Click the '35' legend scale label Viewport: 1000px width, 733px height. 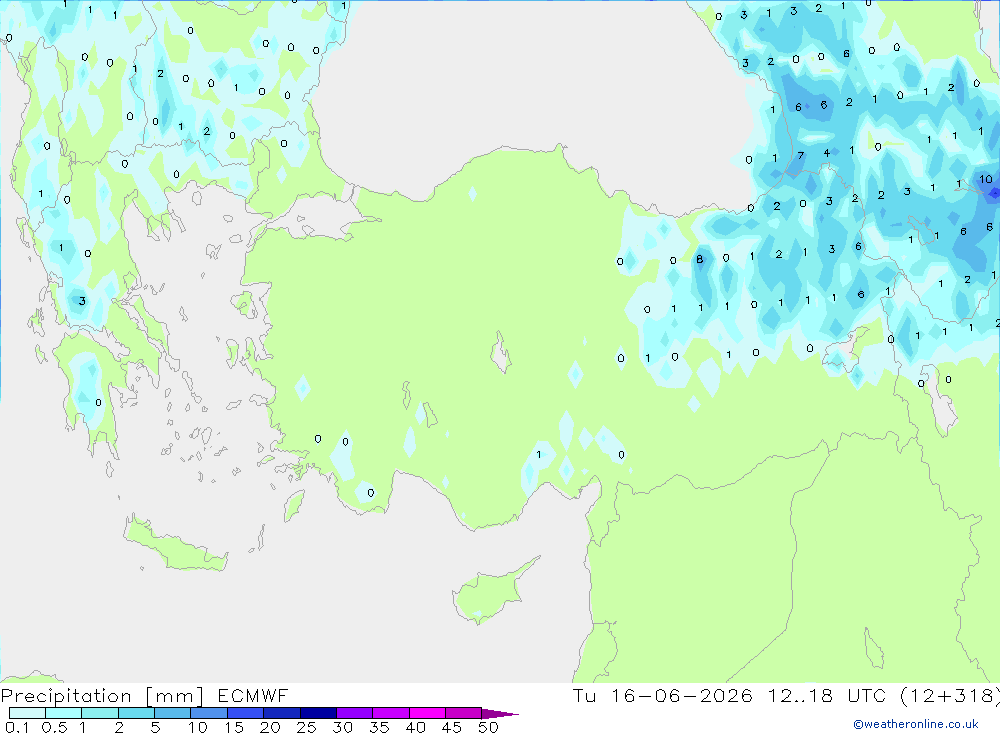click(x=379, y=727)
